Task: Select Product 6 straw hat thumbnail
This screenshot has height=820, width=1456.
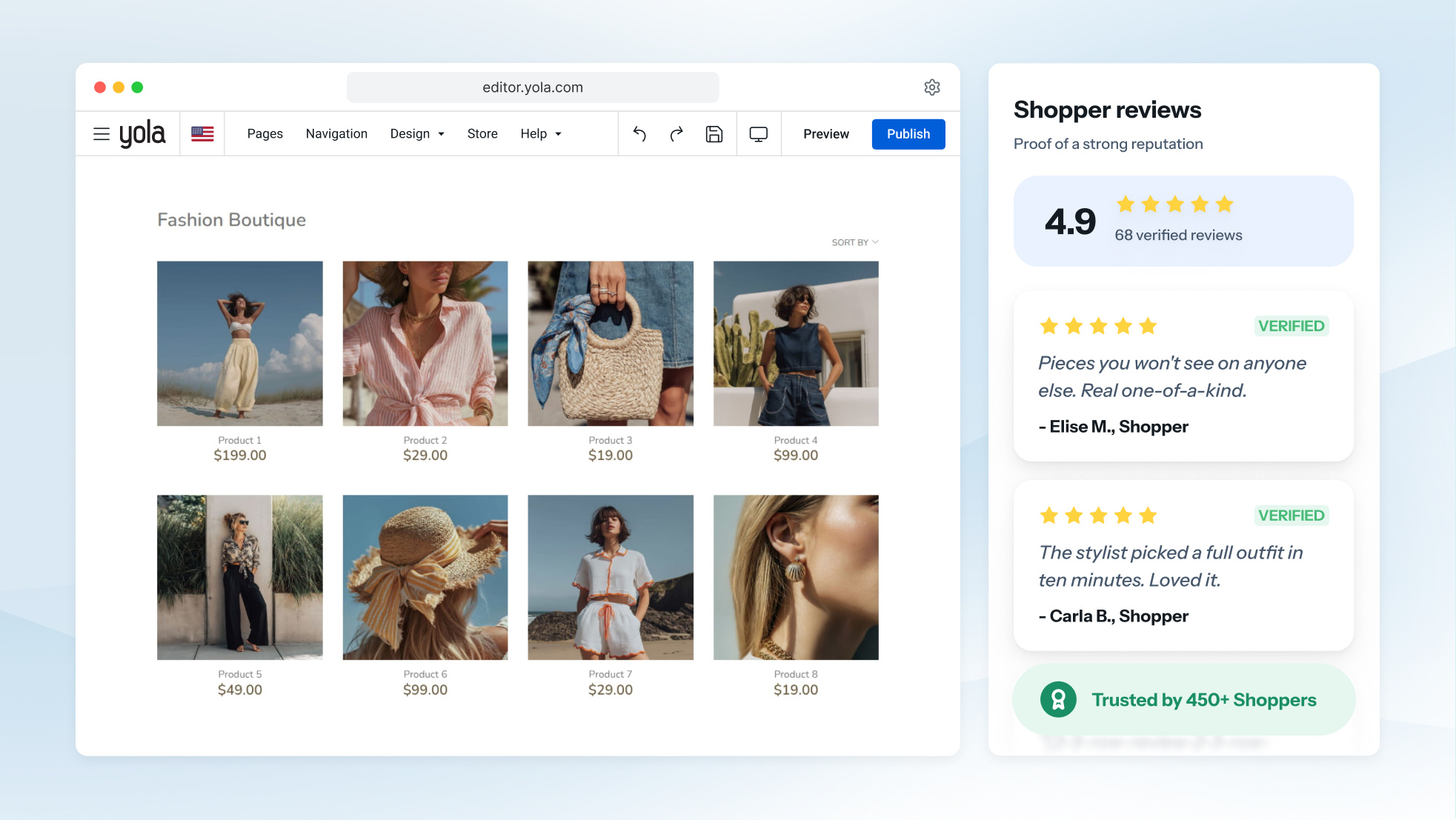Action: click(425, 577)
